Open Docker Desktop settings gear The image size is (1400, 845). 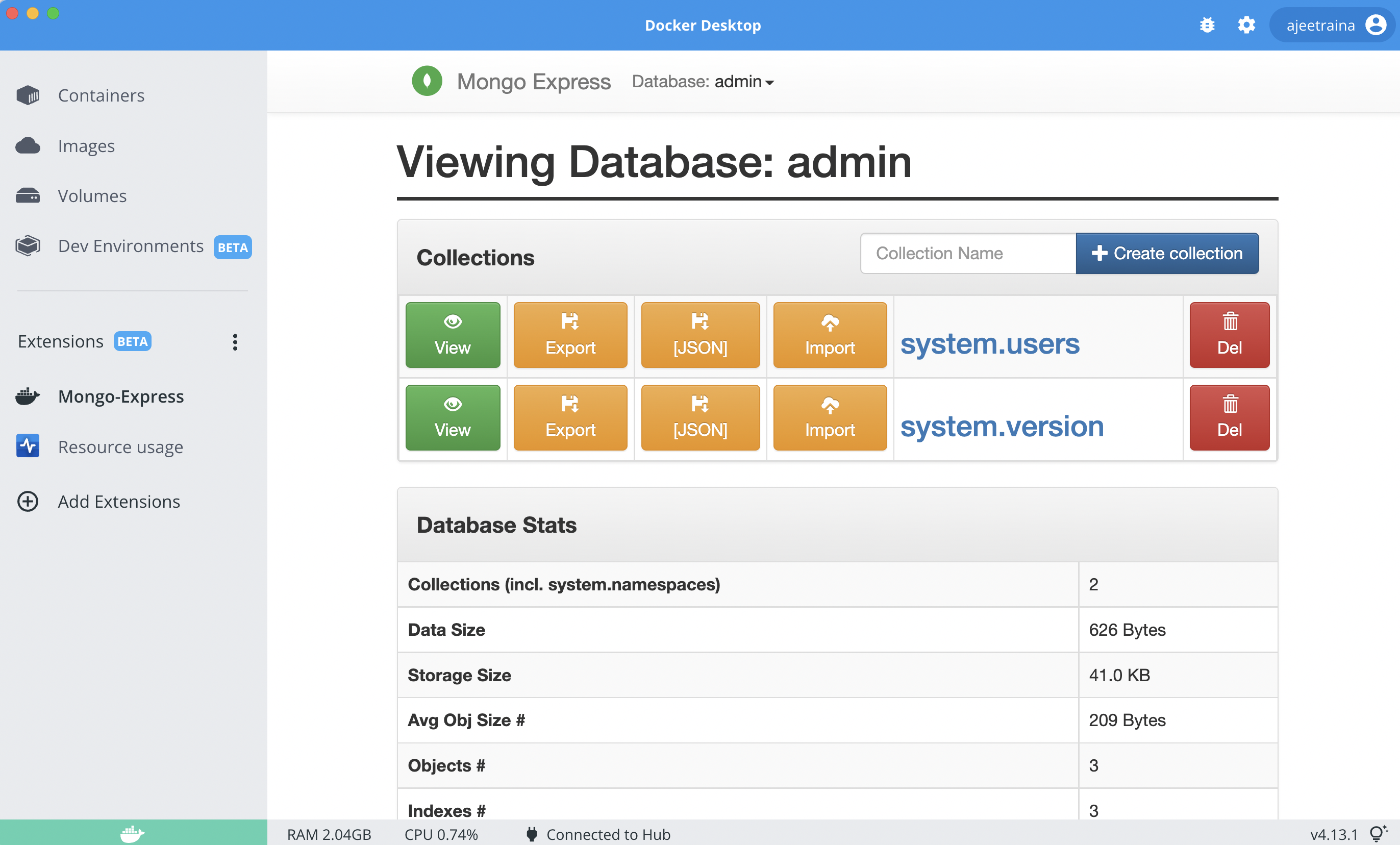pos(1246,25)
